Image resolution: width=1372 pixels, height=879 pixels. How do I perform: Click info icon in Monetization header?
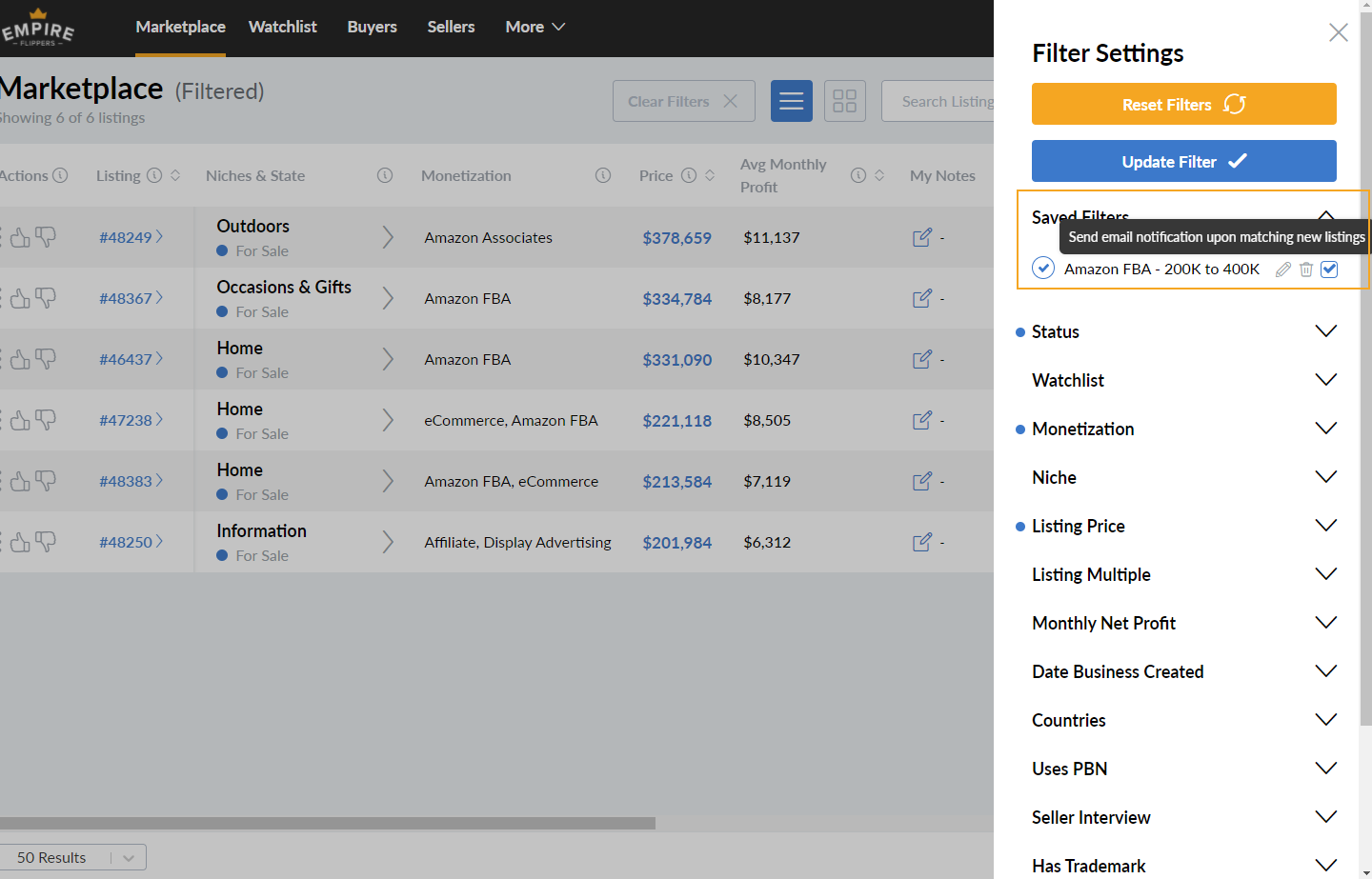603,175
